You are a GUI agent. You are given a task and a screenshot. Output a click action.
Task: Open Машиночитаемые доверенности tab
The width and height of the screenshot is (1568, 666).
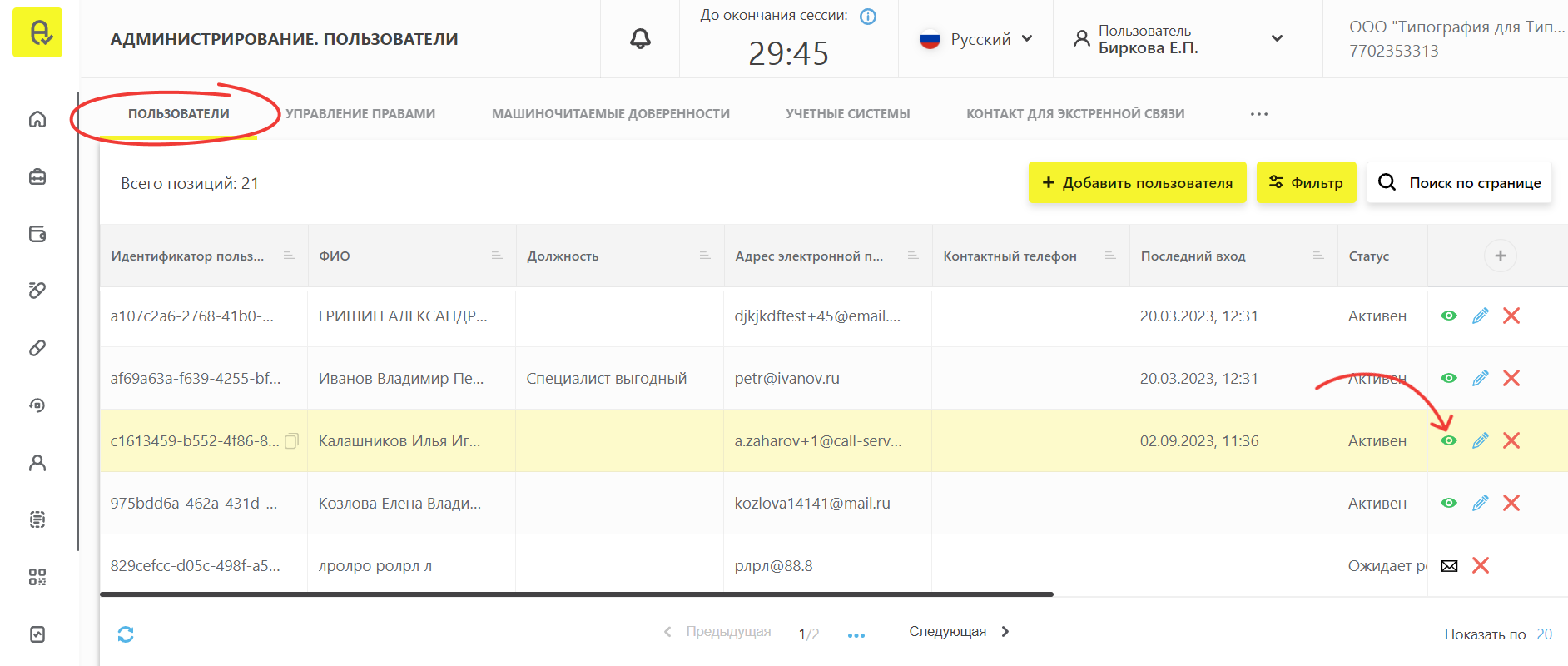pyautogui.click(x=610, y=114)
